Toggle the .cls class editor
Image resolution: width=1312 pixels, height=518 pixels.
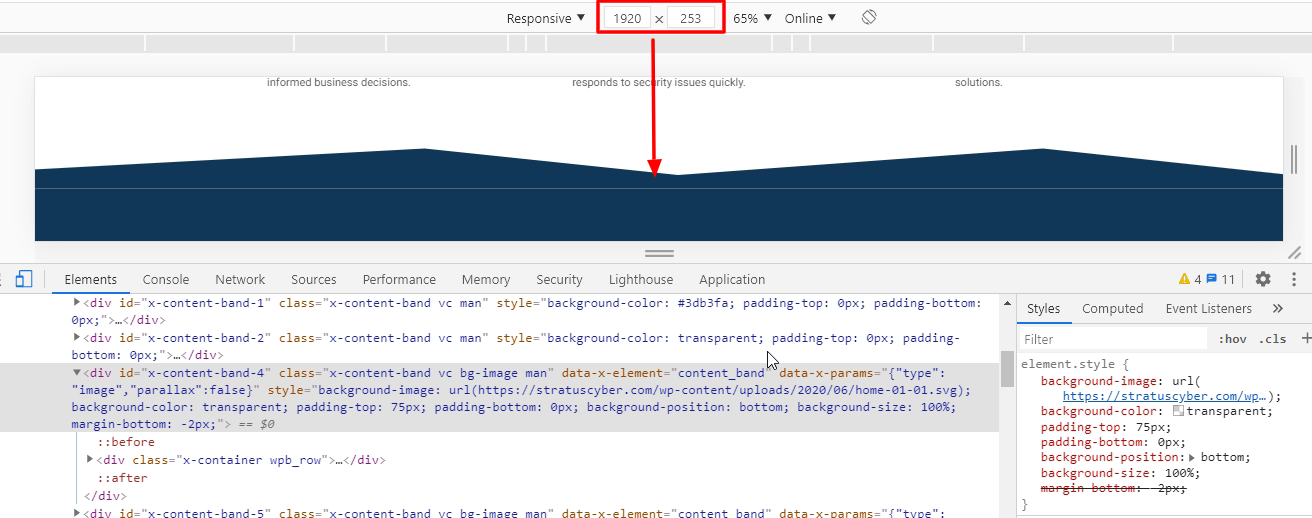[x=1272, y=339]
